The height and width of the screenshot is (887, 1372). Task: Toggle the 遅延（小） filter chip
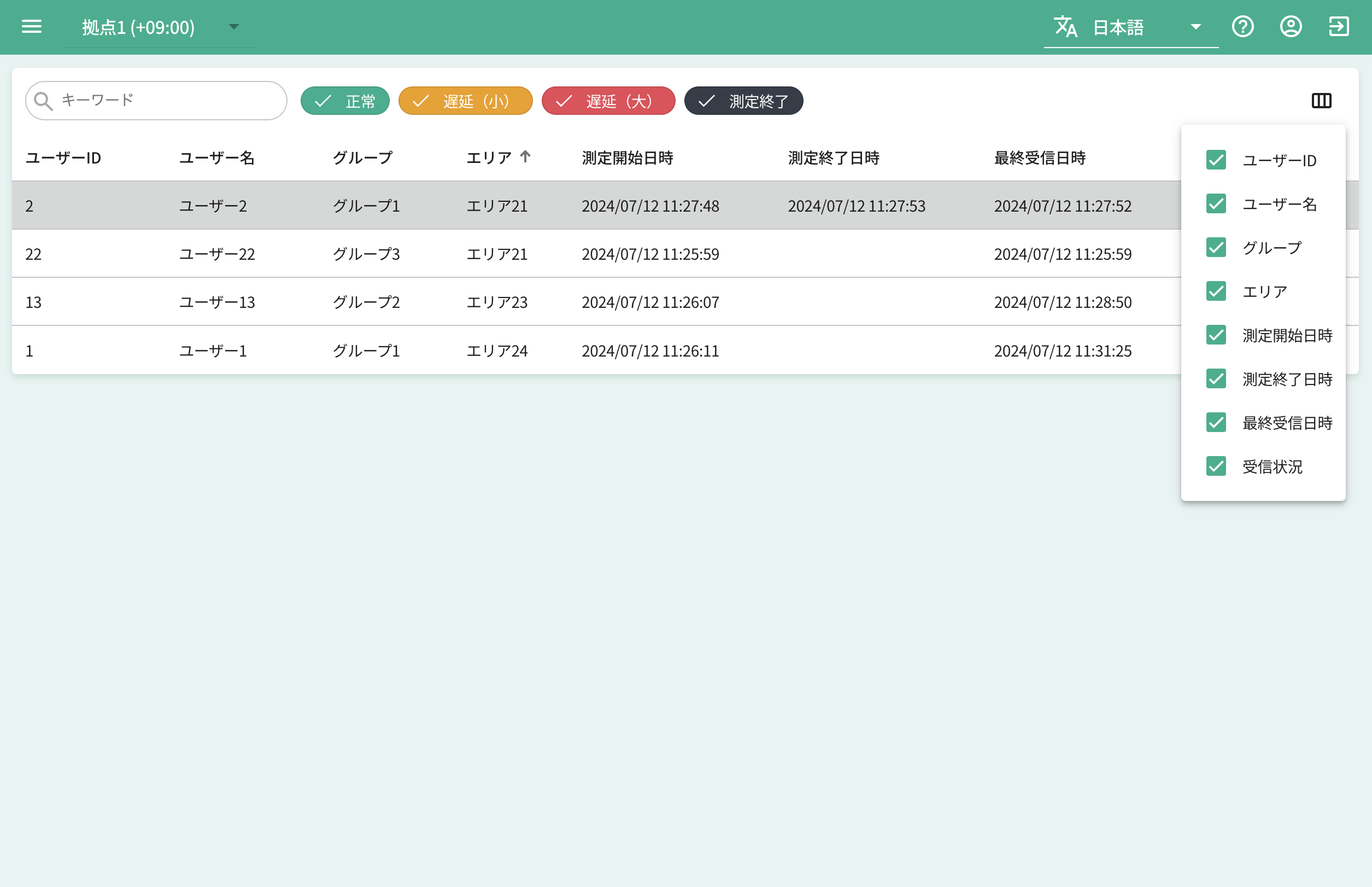point(465,101)
